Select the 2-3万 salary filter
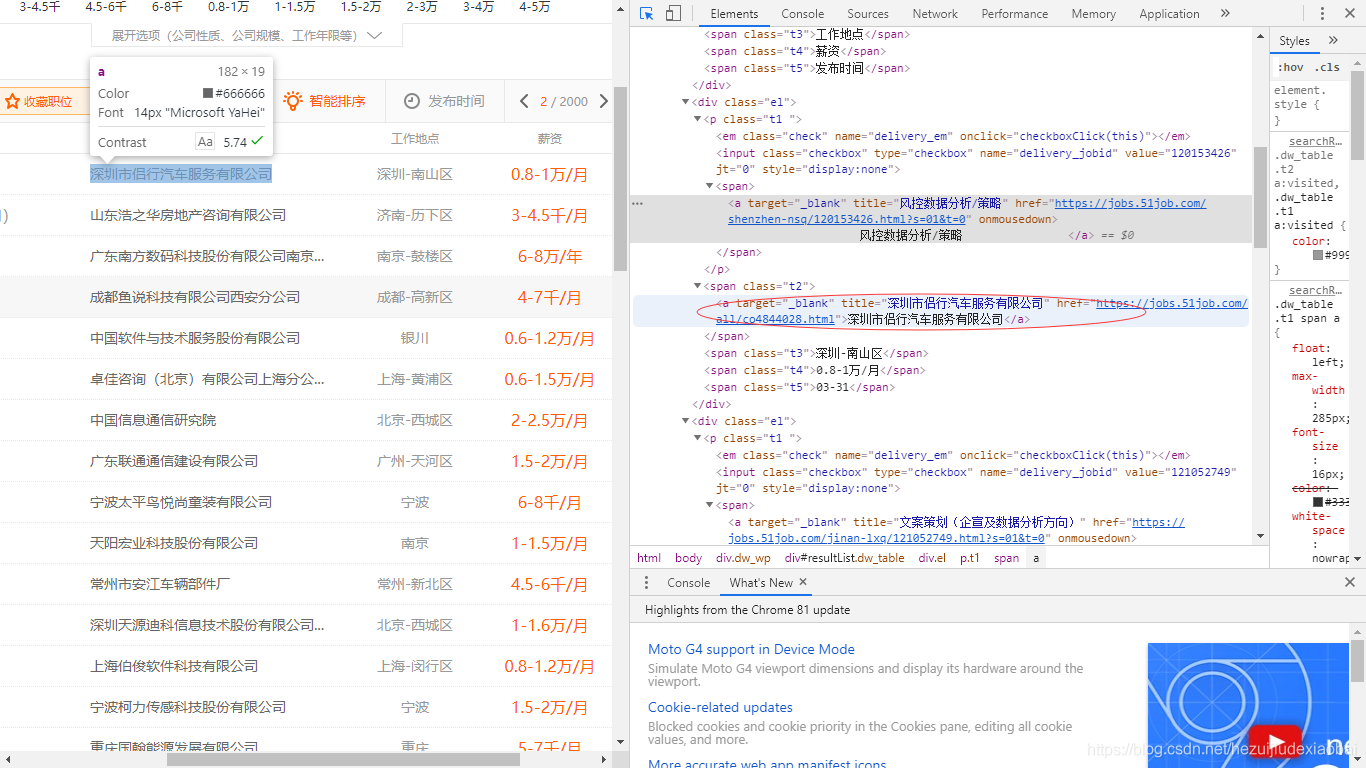The width and height of the screenshot is (1366, 768). pyautogui.click(x=421, y=7)
